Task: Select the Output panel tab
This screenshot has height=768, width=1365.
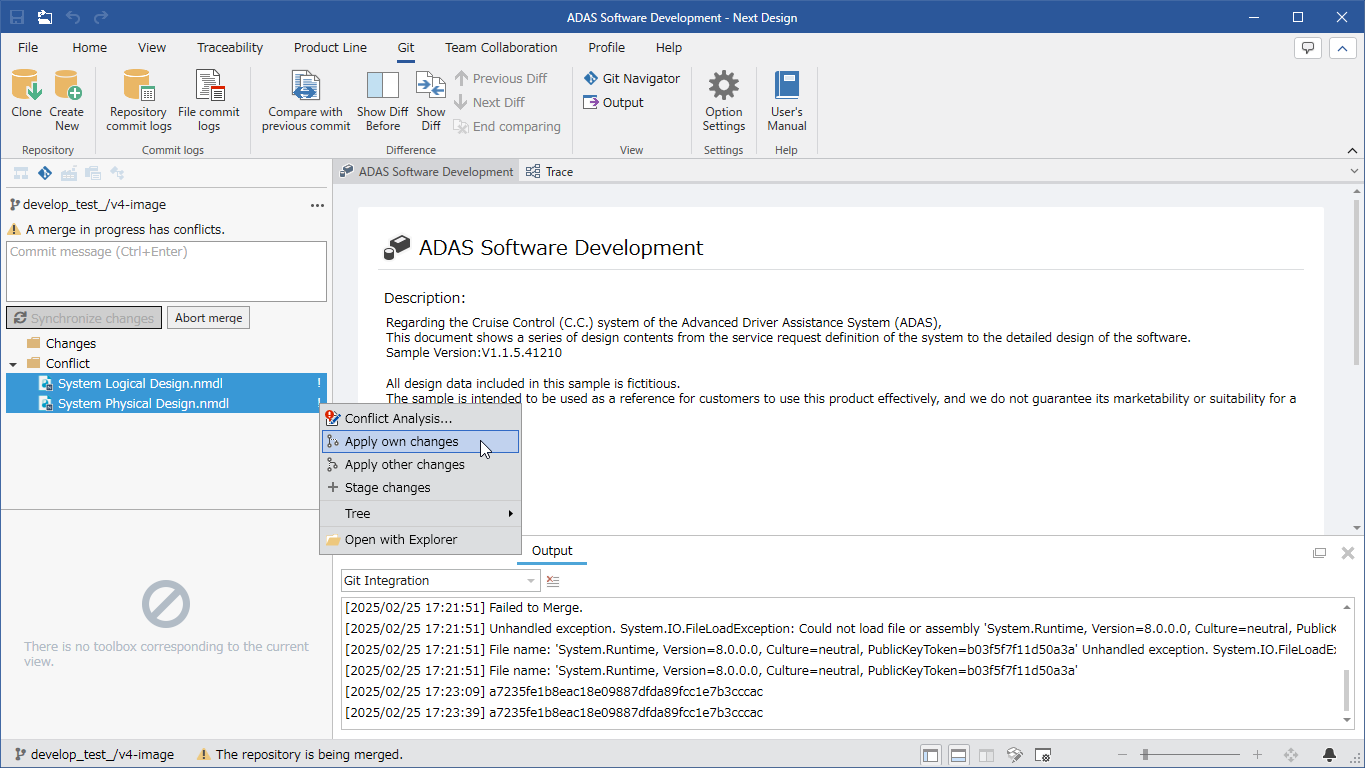Action: (x=552, y=551)
